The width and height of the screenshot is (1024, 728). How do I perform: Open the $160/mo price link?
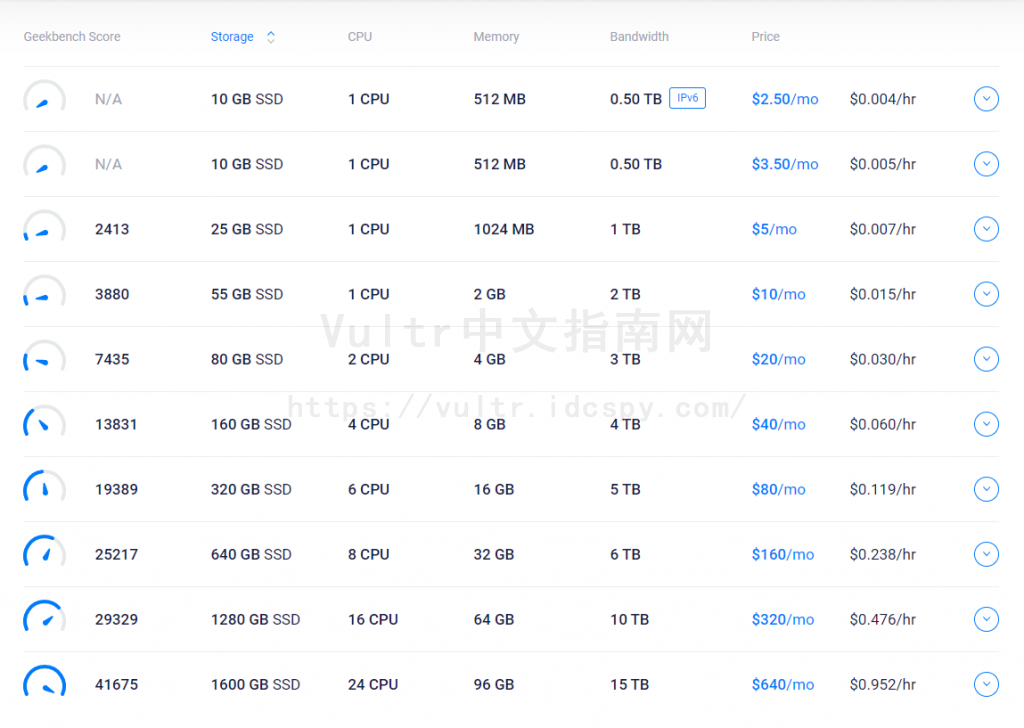click(783, 554)
